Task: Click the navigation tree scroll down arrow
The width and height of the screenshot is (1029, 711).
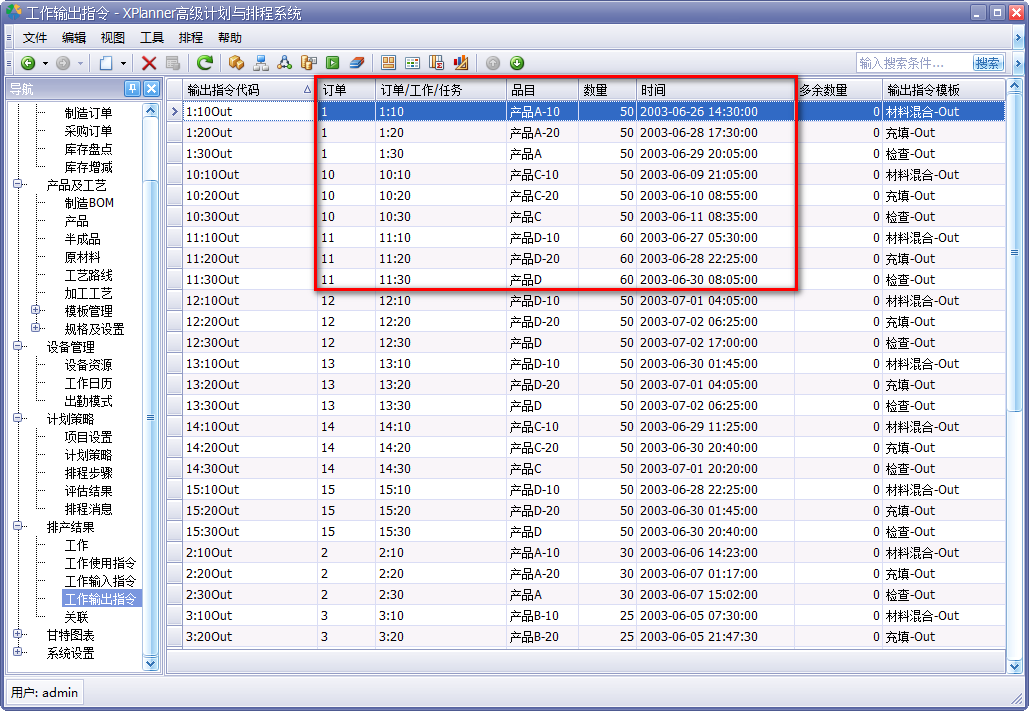Action: coord(150,664)
